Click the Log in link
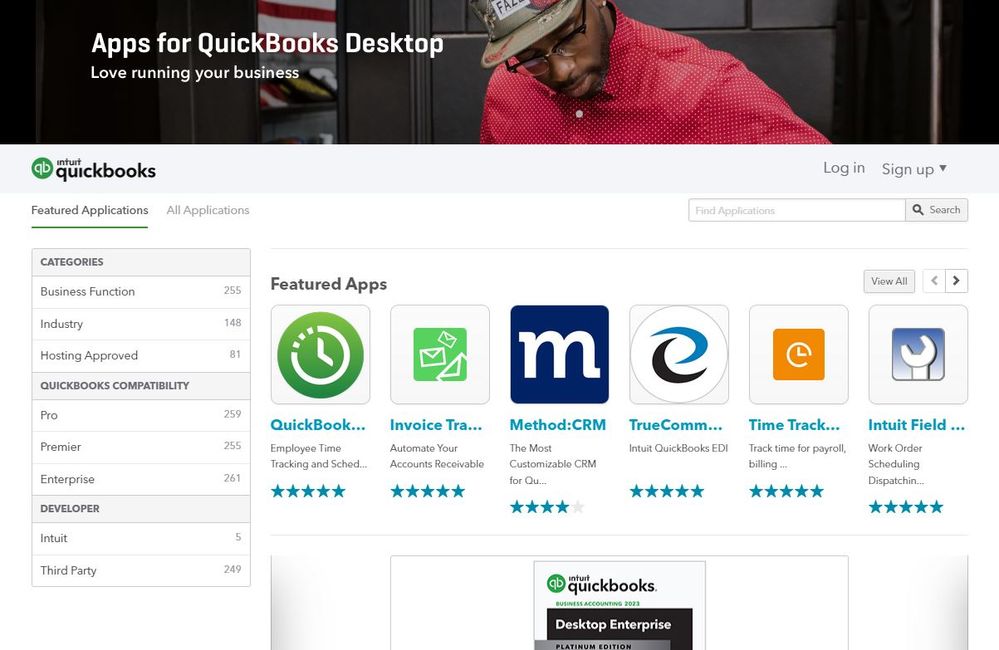 tap(844, 168)
